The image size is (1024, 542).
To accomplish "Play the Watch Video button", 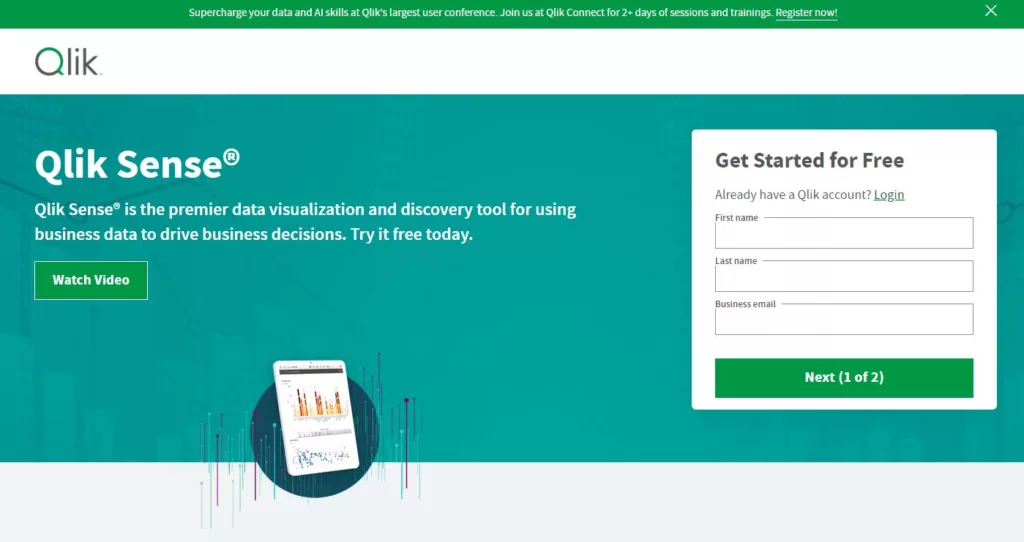I will [x=91, y=280].
